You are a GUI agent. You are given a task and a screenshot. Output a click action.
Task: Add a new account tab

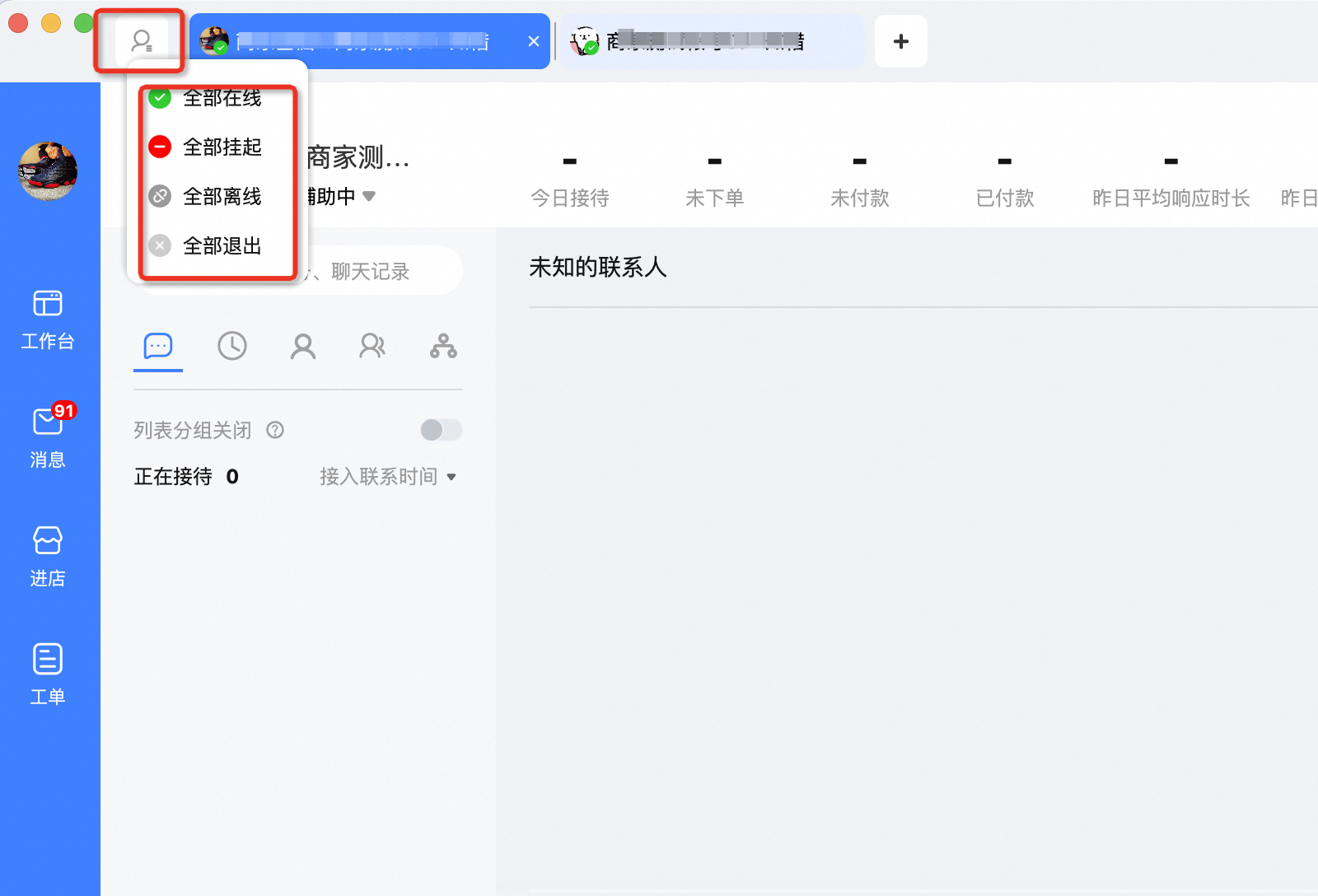[x=901, y=41]
